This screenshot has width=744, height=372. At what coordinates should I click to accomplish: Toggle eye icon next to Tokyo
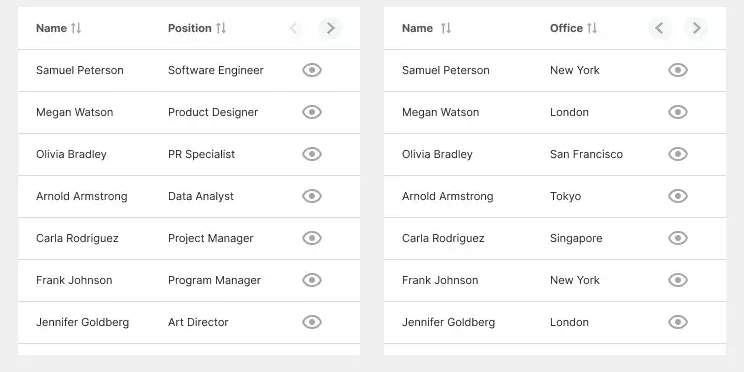click(678, 196)
